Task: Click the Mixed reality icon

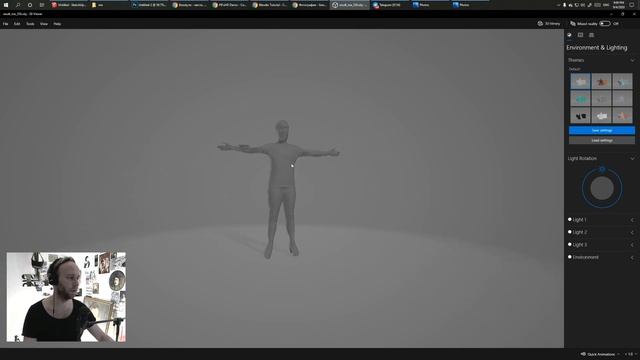Action: click(573, 24)
